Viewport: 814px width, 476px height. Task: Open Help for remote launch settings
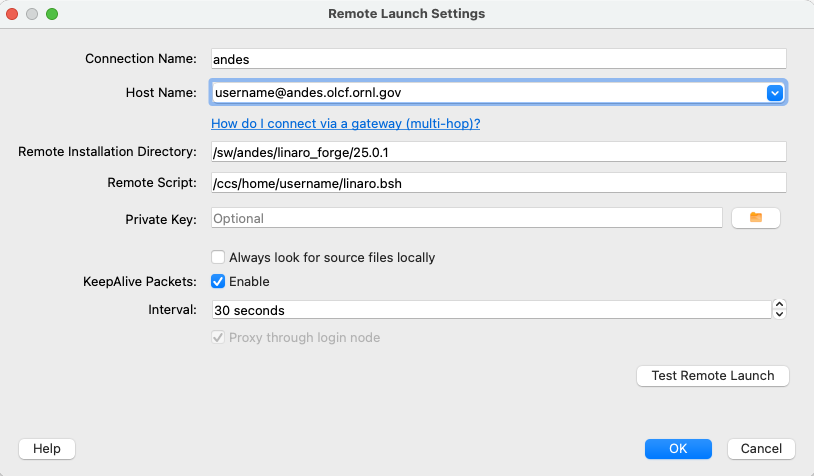tap(47, 448)
